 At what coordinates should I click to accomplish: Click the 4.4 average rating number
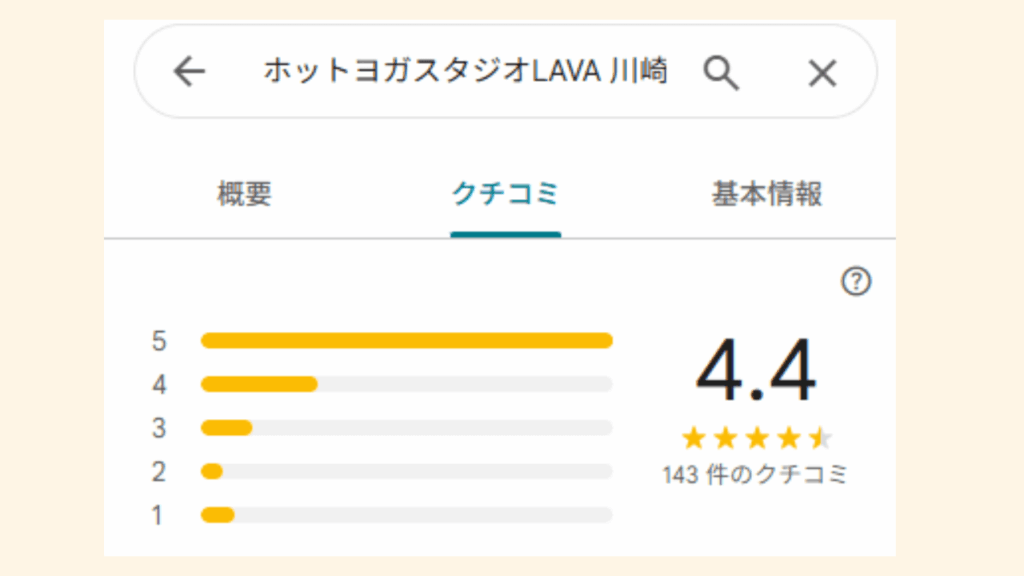(x=756, y=372)
